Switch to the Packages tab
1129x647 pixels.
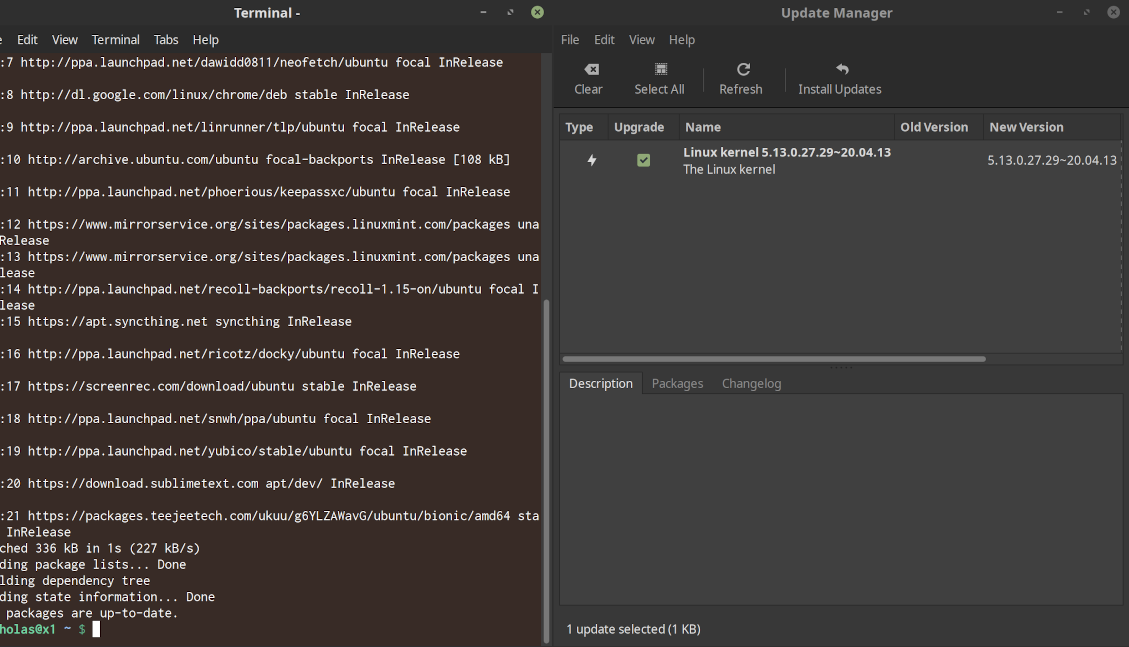click(x=677, y=383)
